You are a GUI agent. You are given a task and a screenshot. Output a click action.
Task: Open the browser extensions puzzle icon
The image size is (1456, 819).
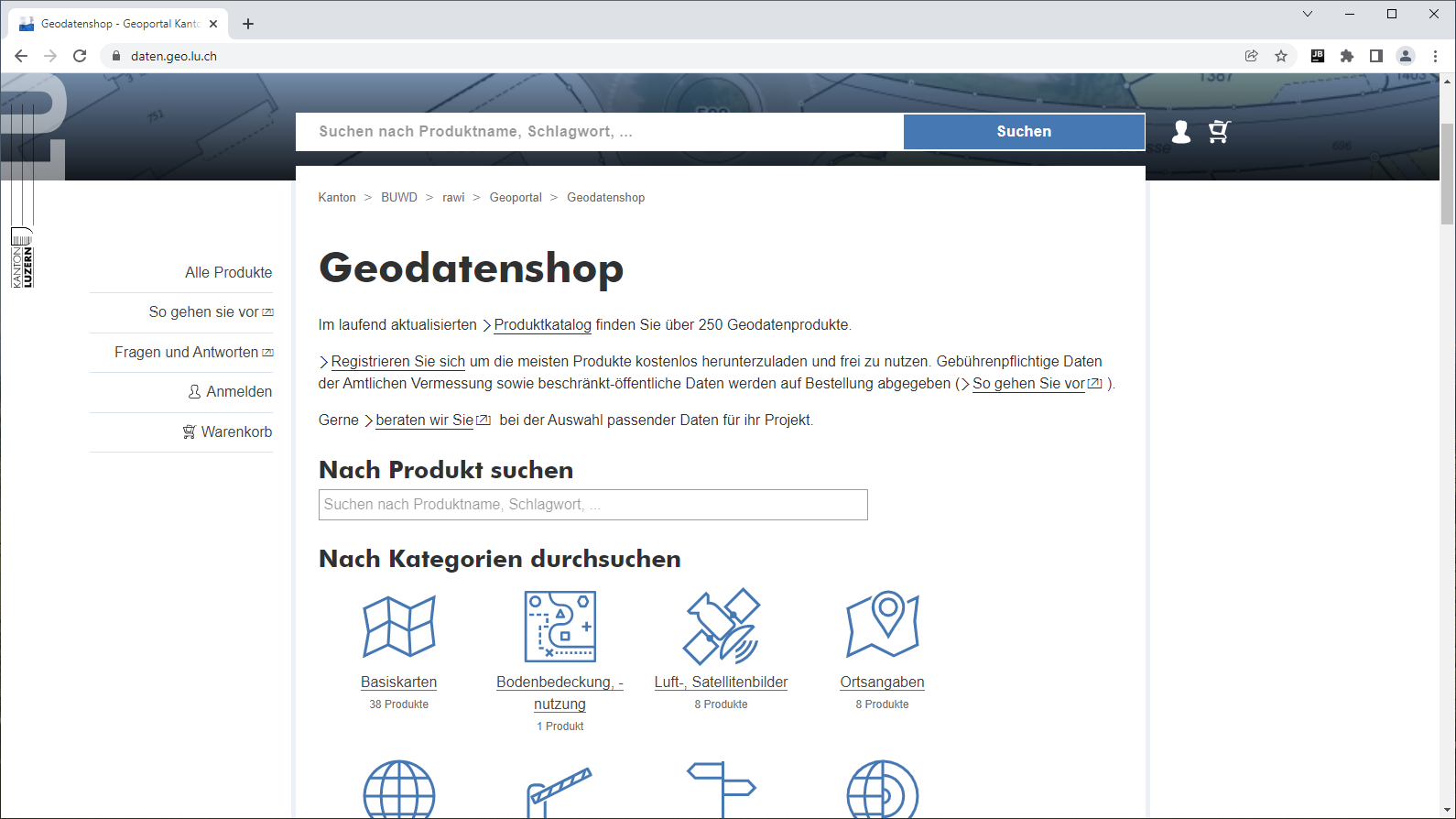click(x=1347, y=56)
